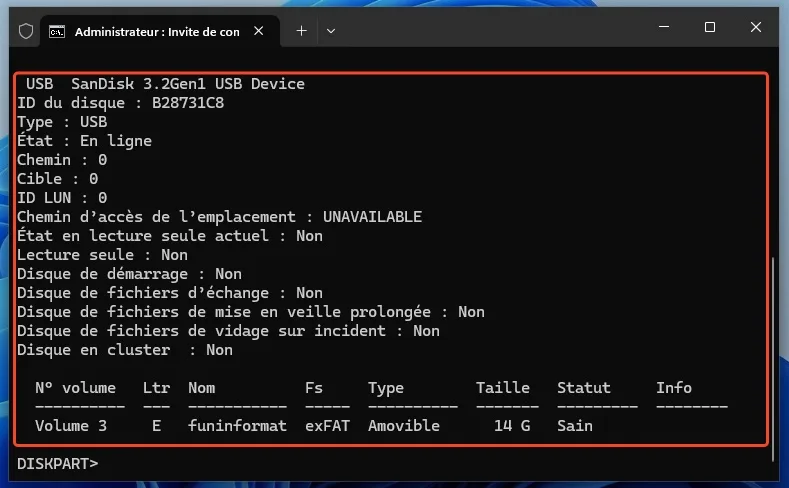Screen dimensions: 789x488
Task: Click the line 'Disque de fichiers d'échange : Non'
Action: pos(170,293)
